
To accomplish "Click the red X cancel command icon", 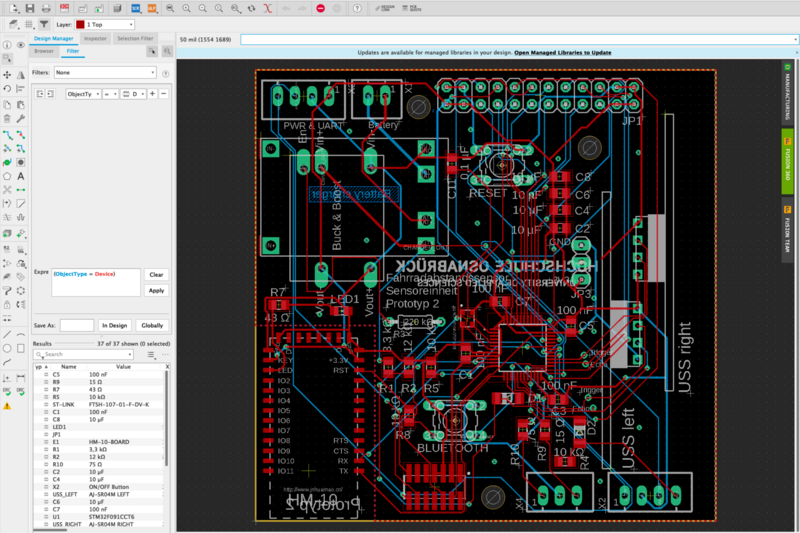I will point(267,8).
